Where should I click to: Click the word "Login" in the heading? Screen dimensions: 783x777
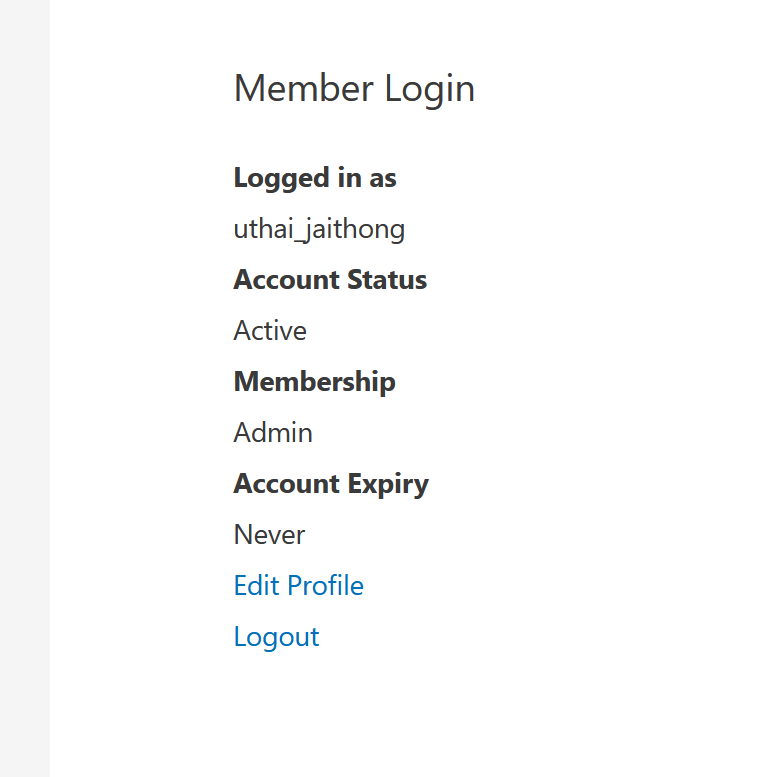pos(430,89)
